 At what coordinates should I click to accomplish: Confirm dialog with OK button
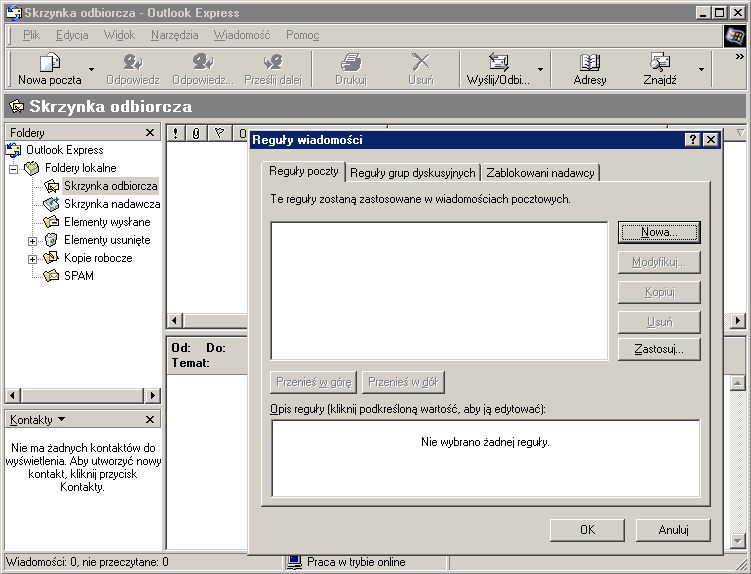tap(587, 530)
